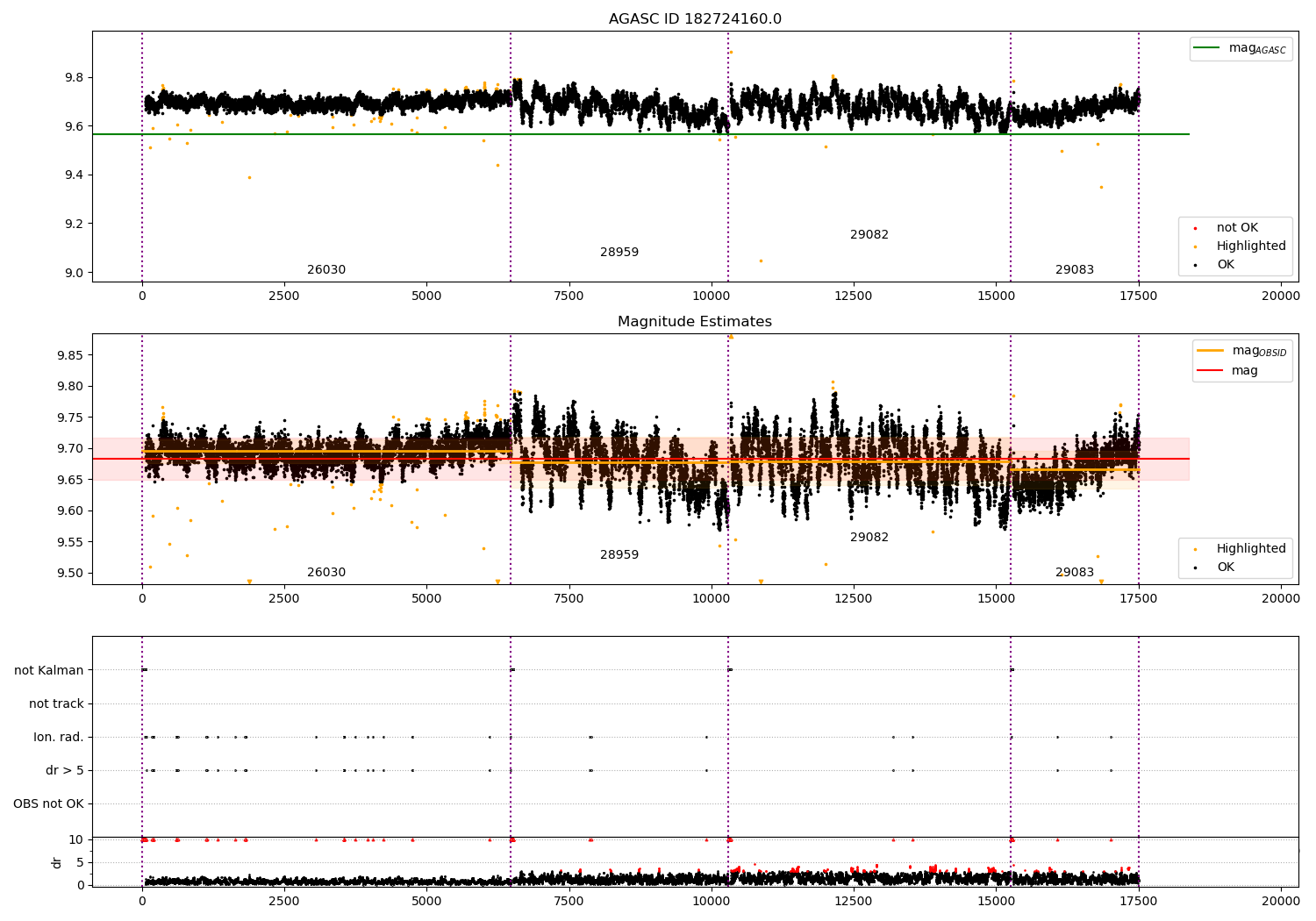Click the 20000 x-axis tick under top plot
The height and width of the screenshot is (921, 1316).
point(1281,296)
